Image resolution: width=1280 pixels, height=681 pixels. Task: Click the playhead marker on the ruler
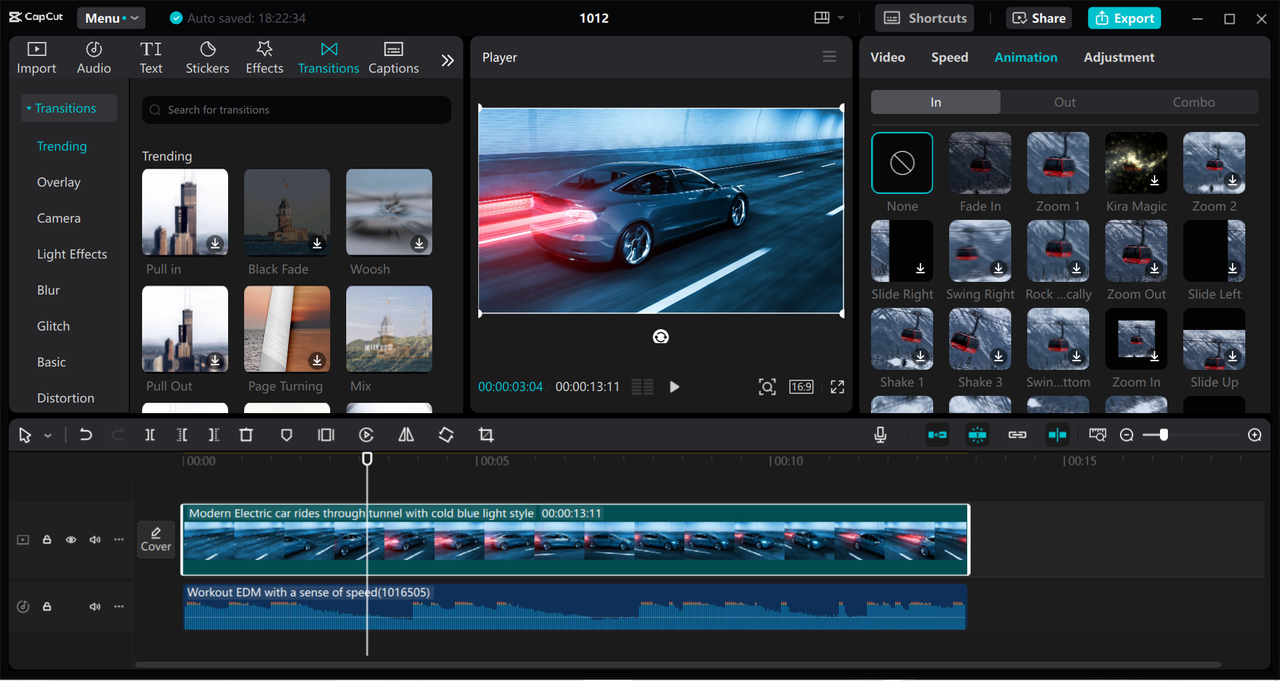coord(367,458)
